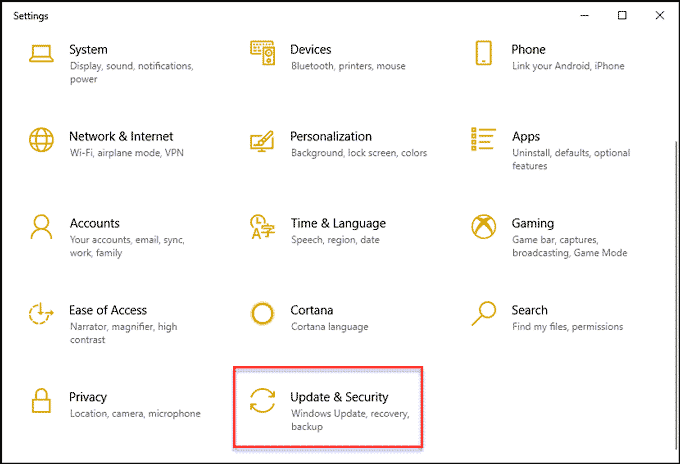Viewport: 680px width, 464px height.
Task: Click the Update & Security sync arrows icon
Action: click(x=262, y=400)
